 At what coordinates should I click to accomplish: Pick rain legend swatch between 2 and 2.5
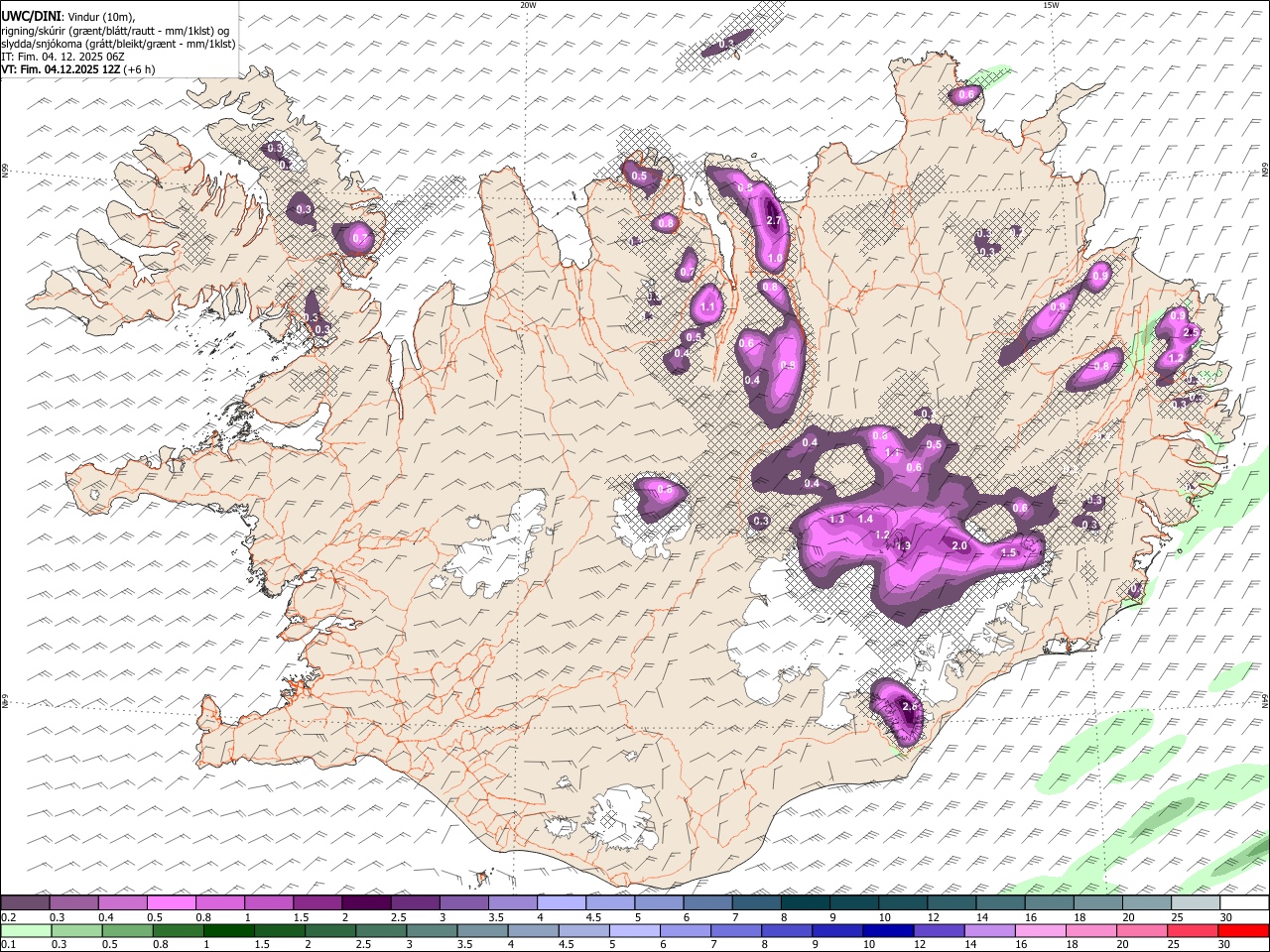click(330, 930)
